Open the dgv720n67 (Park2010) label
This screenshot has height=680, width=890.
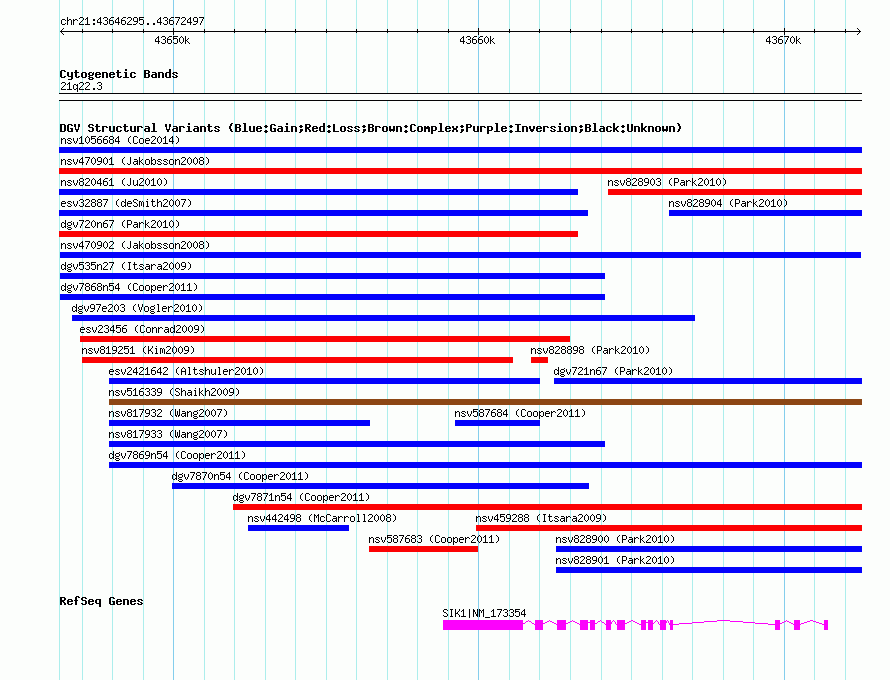click(120, 224)
